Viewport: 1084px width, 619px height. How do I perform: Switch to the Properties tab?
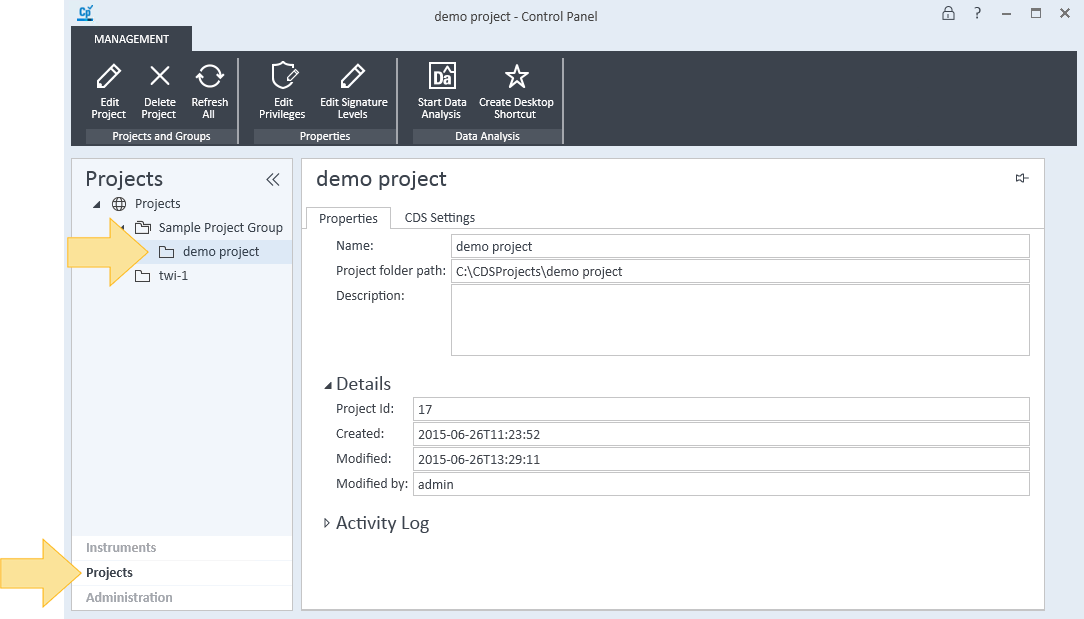(348, 218)
